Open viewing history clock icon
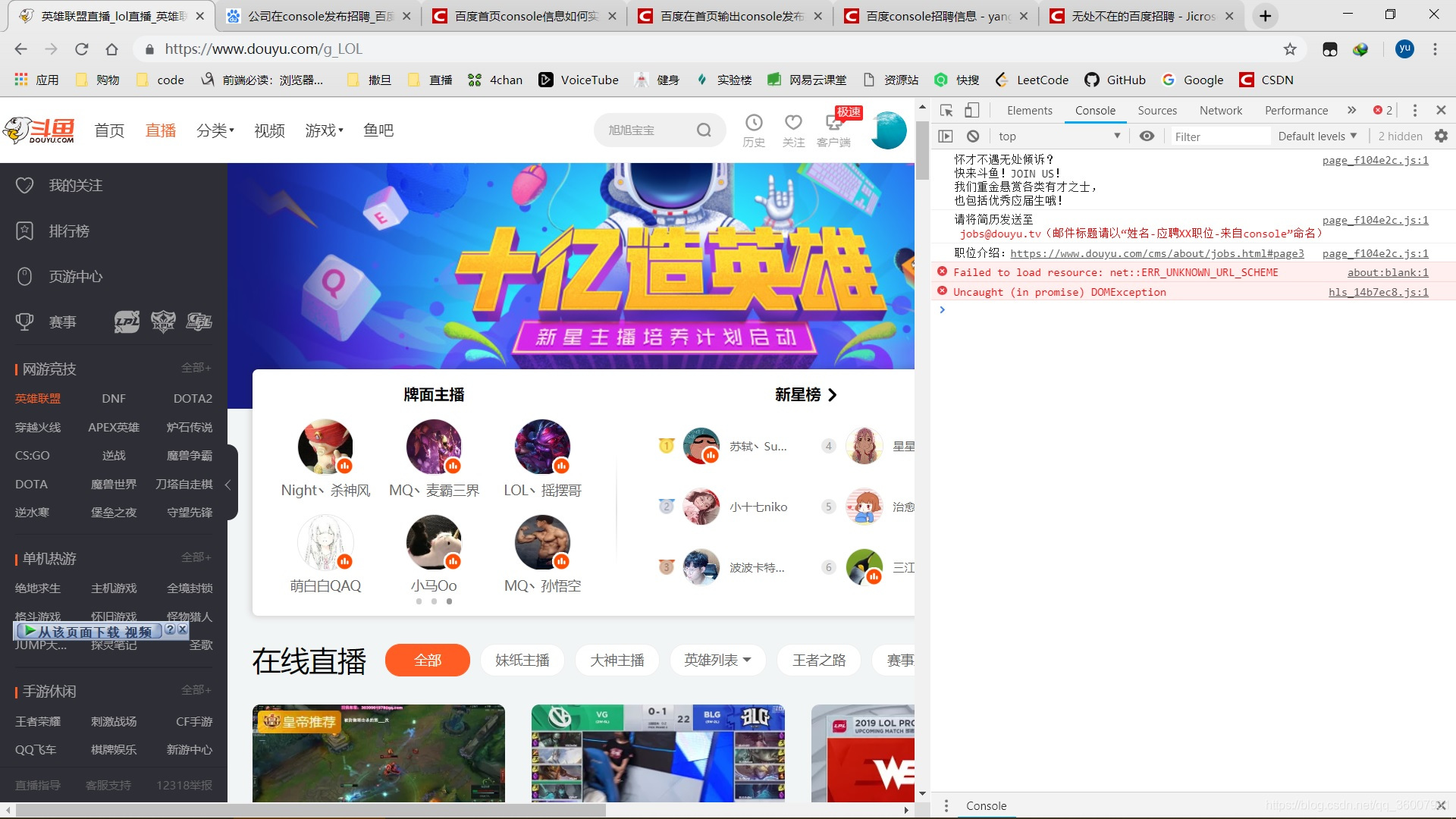This screenshot has width=1456, height=819. click(x=754, y=123)
